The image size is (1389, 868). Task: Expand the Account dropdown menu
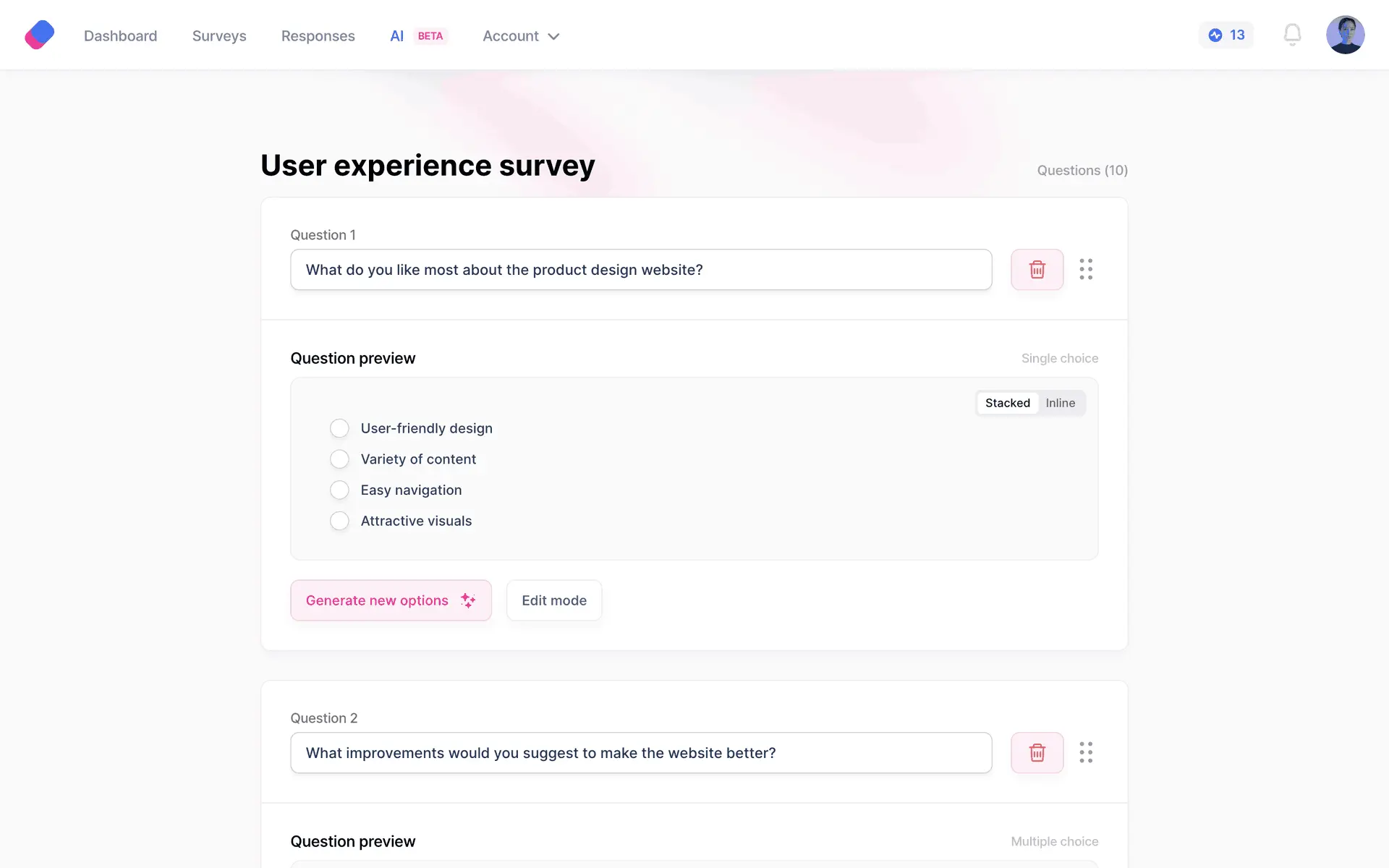point(521,36)
